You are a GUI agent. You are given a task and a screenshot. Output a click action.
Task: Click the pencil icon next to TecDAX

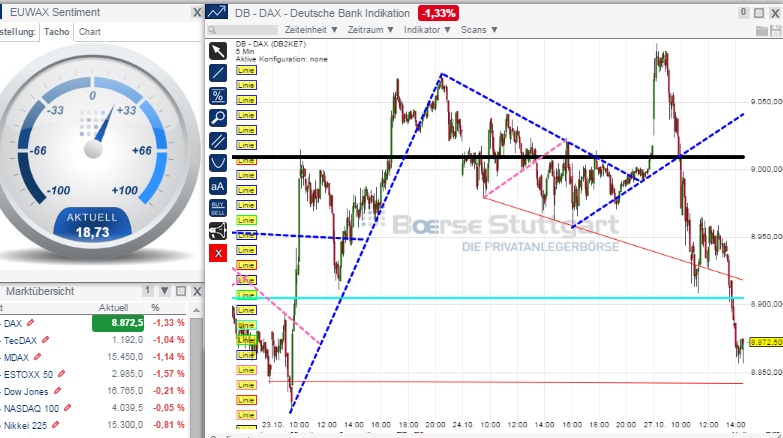[x=45, y=340]
